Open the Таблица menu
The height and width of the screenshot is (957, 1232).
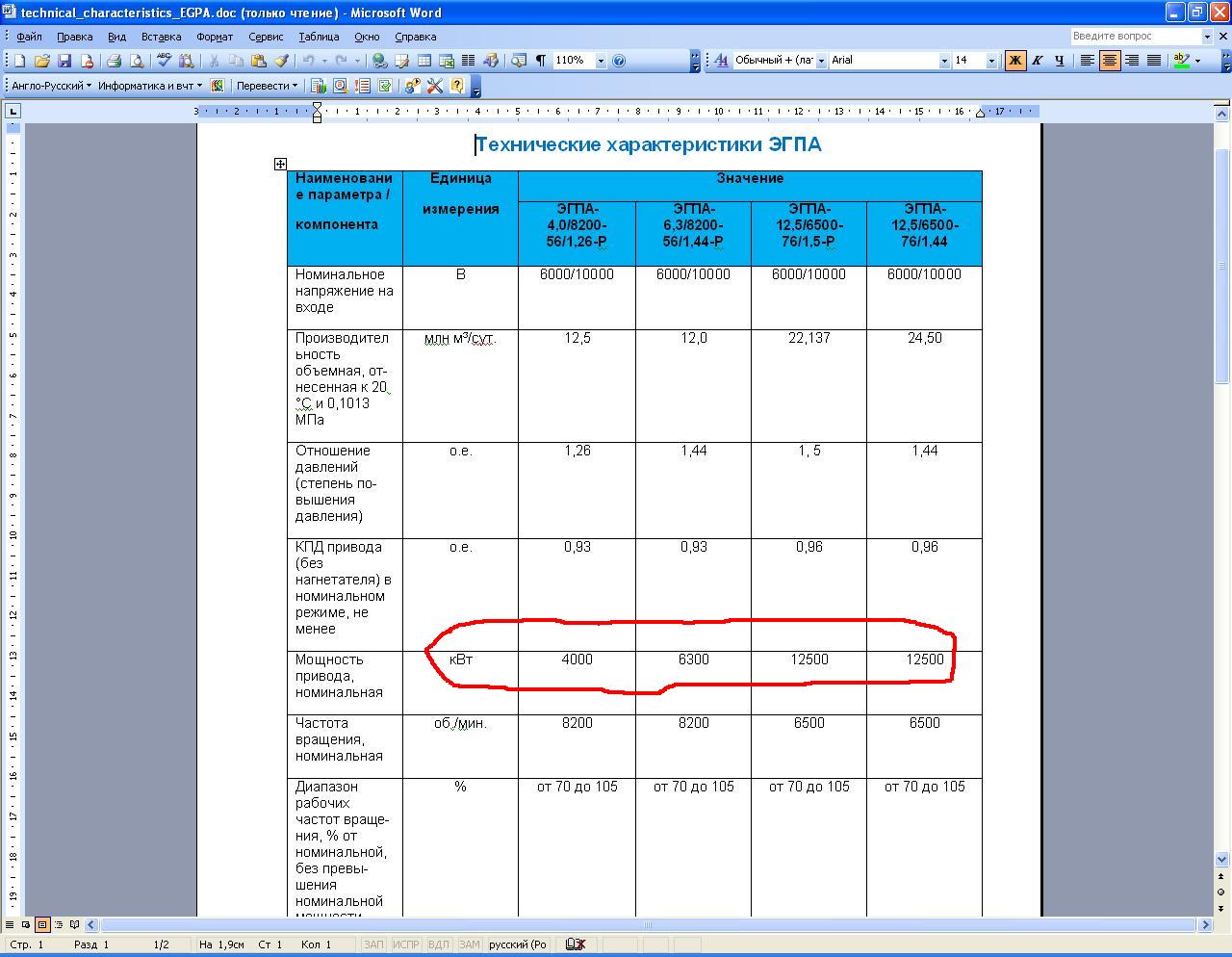pos(318,37)
